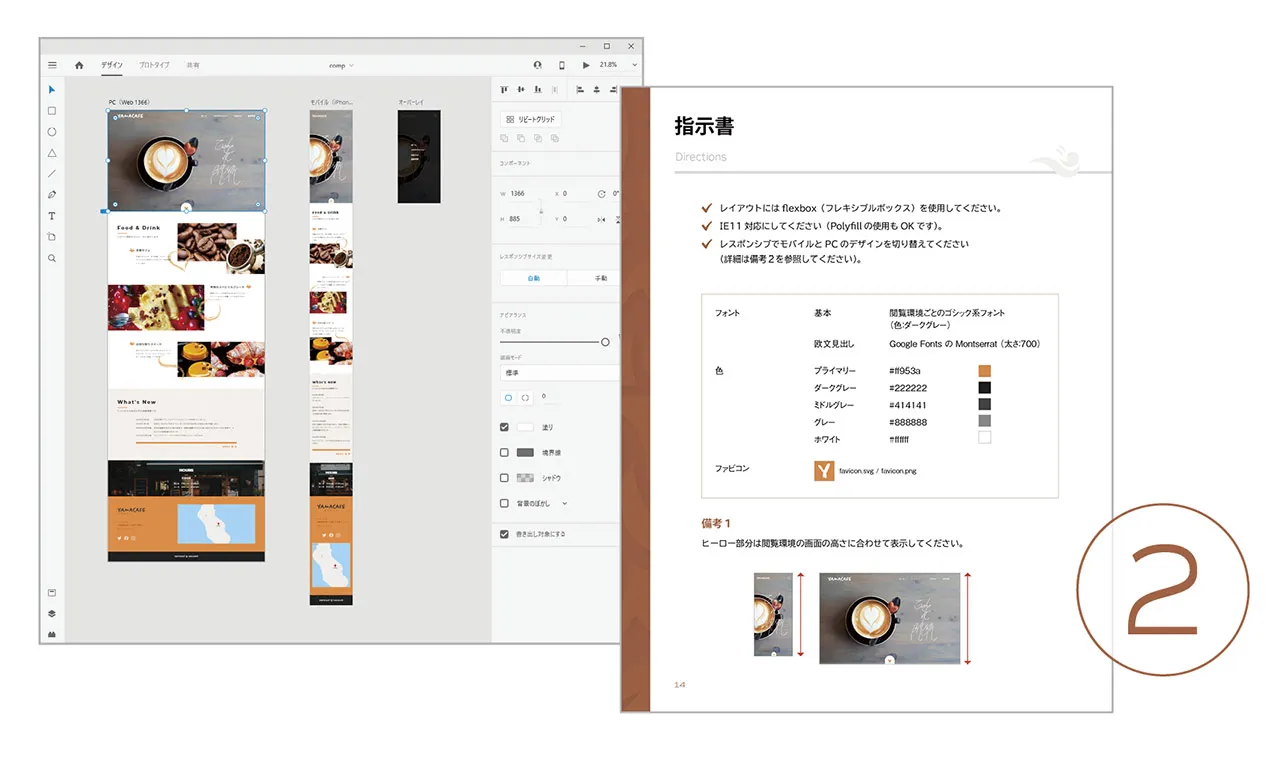The height and width of the screenshot is (758, 1280).
Task: Click the 塗り fill color swatch
Action: 525,427
